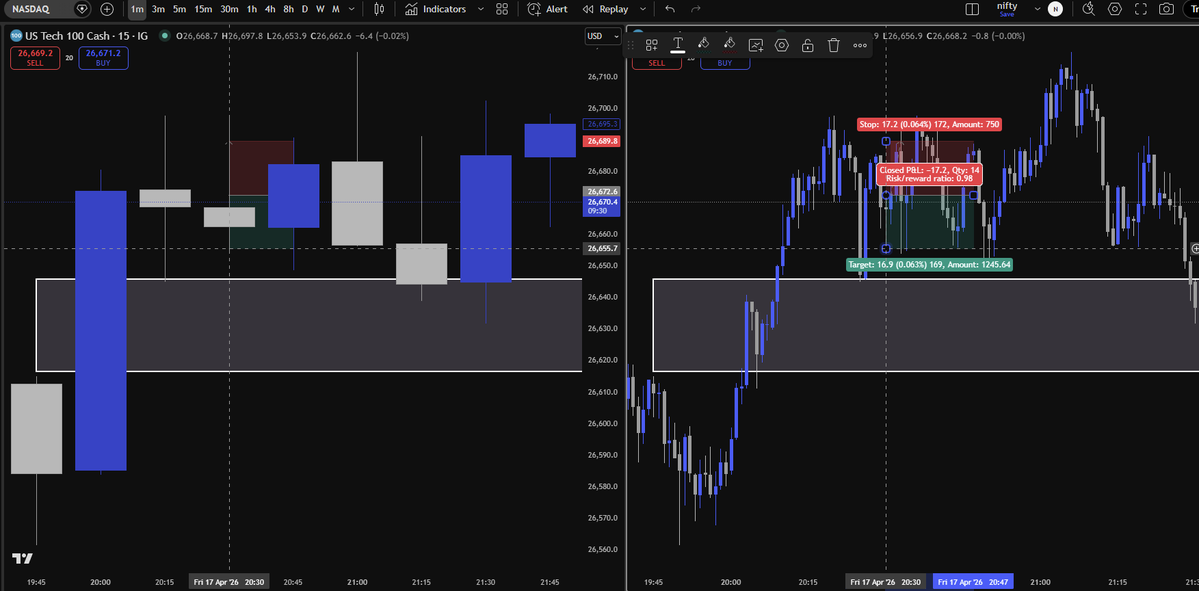Viewport: 1199px width, 591px height.
Task: Click the Stop 17.2 label on position
Action: pyautogui.click(x=929, y=124)
